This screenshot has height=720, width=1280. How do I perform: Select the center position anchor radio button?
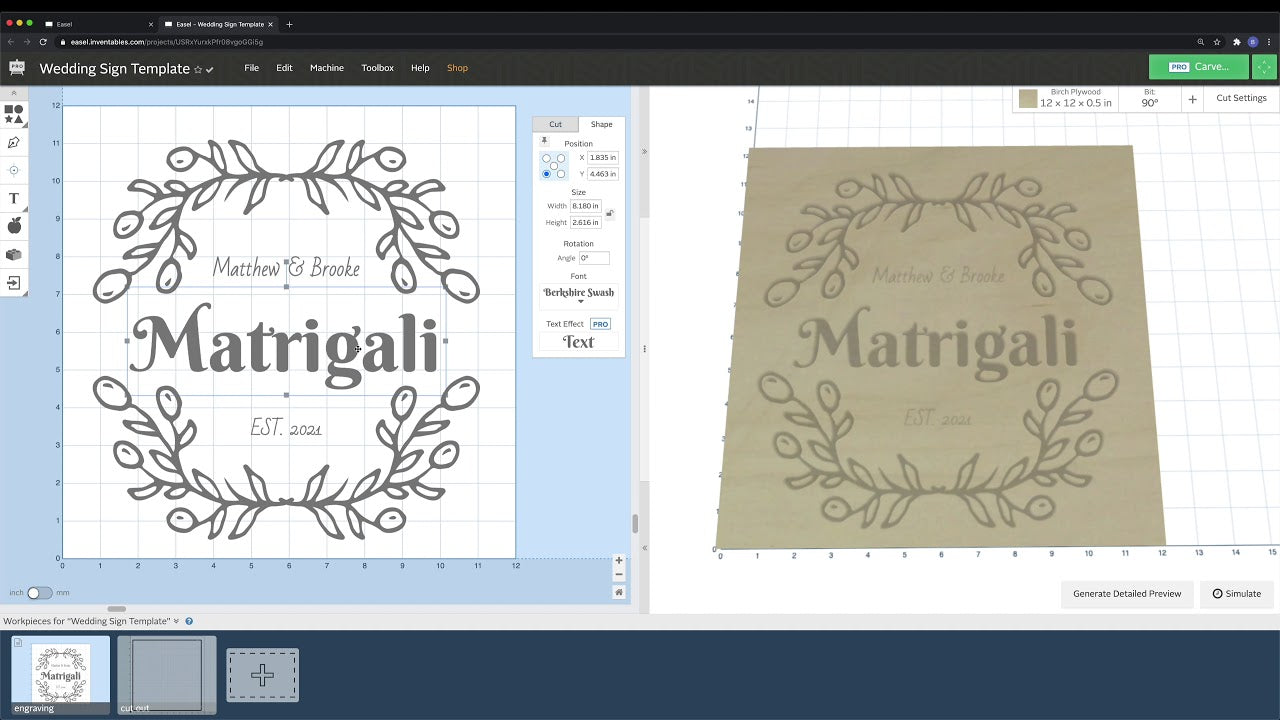(554, 165)
